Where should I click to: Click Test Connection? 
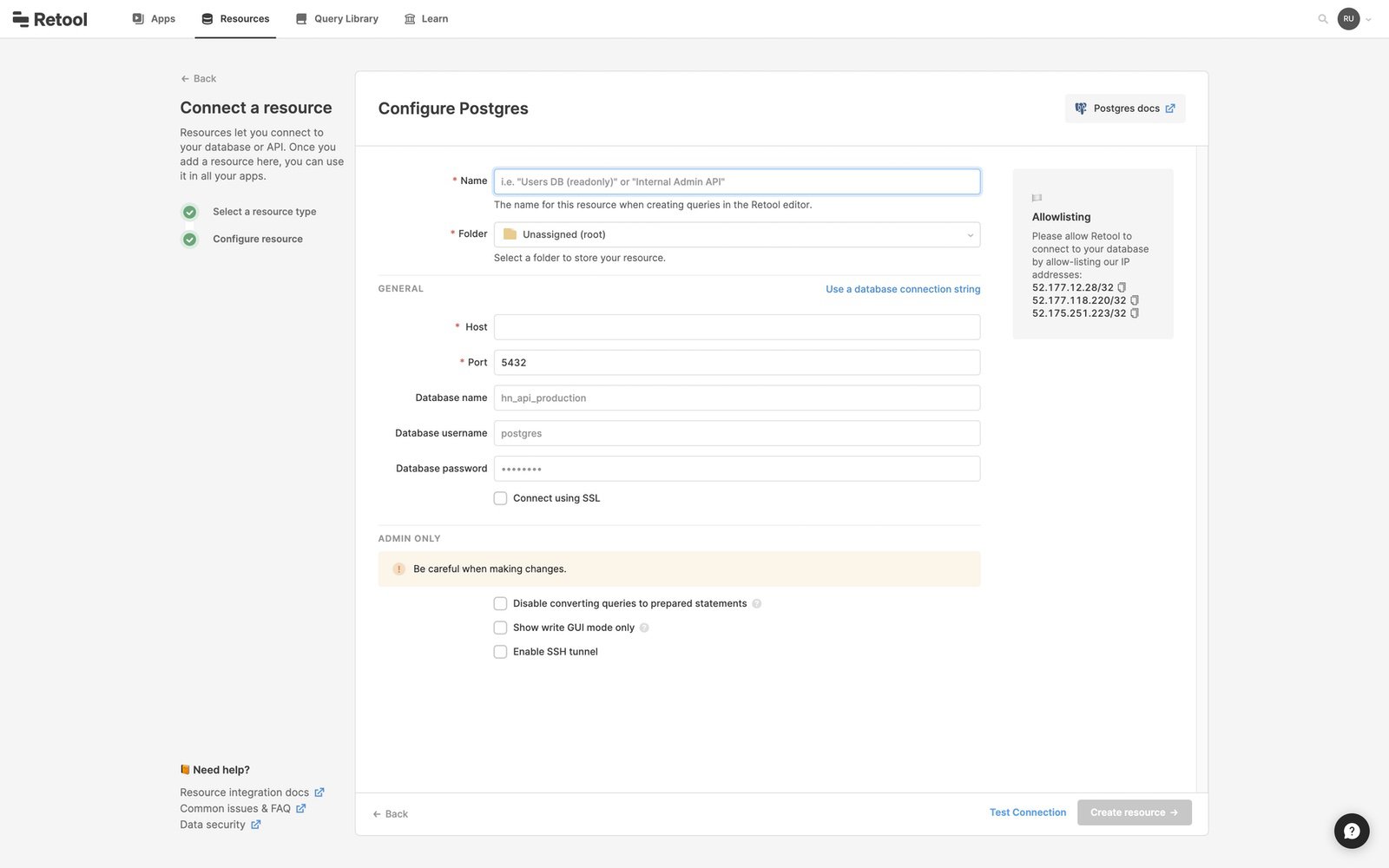(1027, 812)
